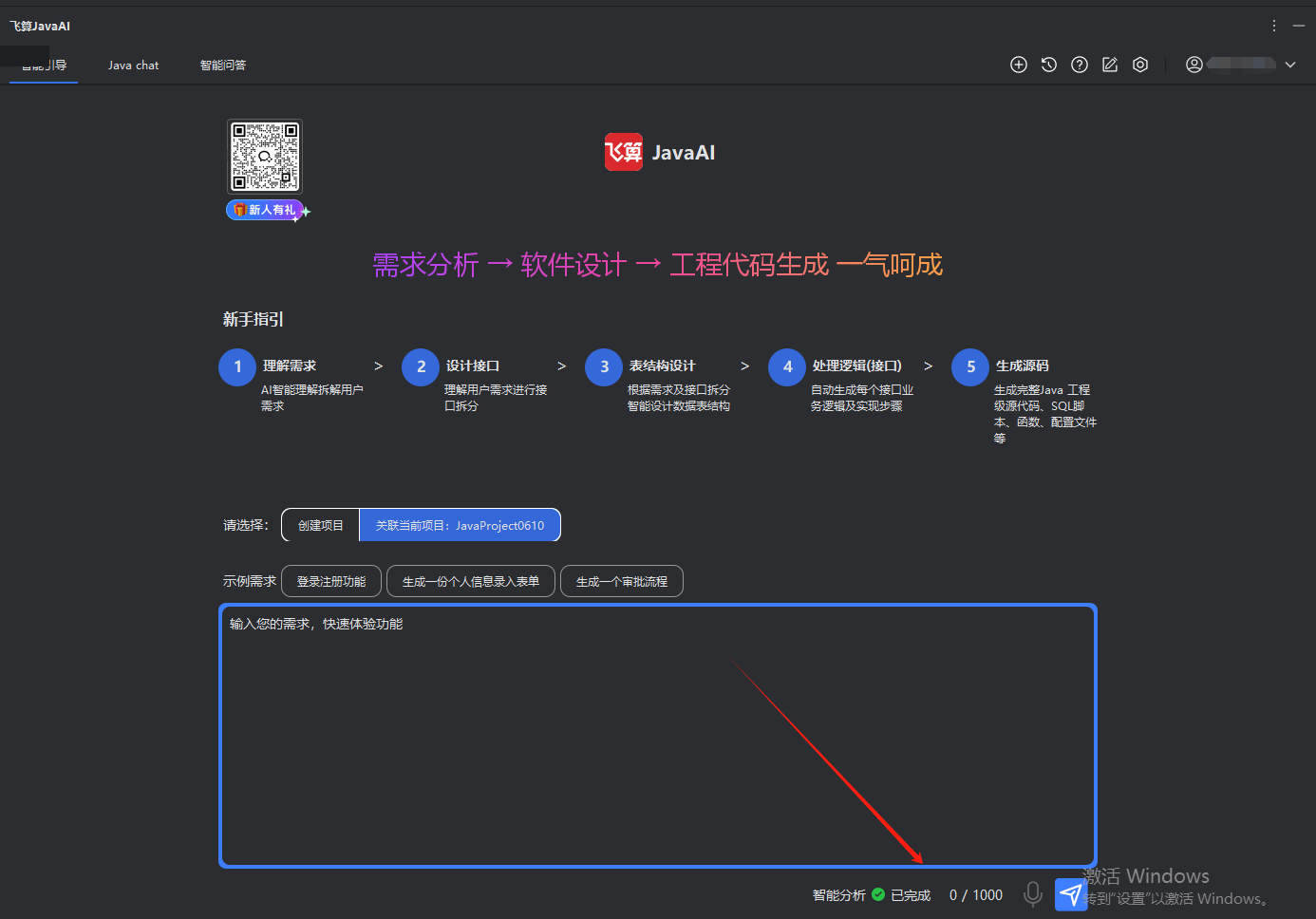Open the help question mark icon

pyautogui.click(x=1080, y=65)
